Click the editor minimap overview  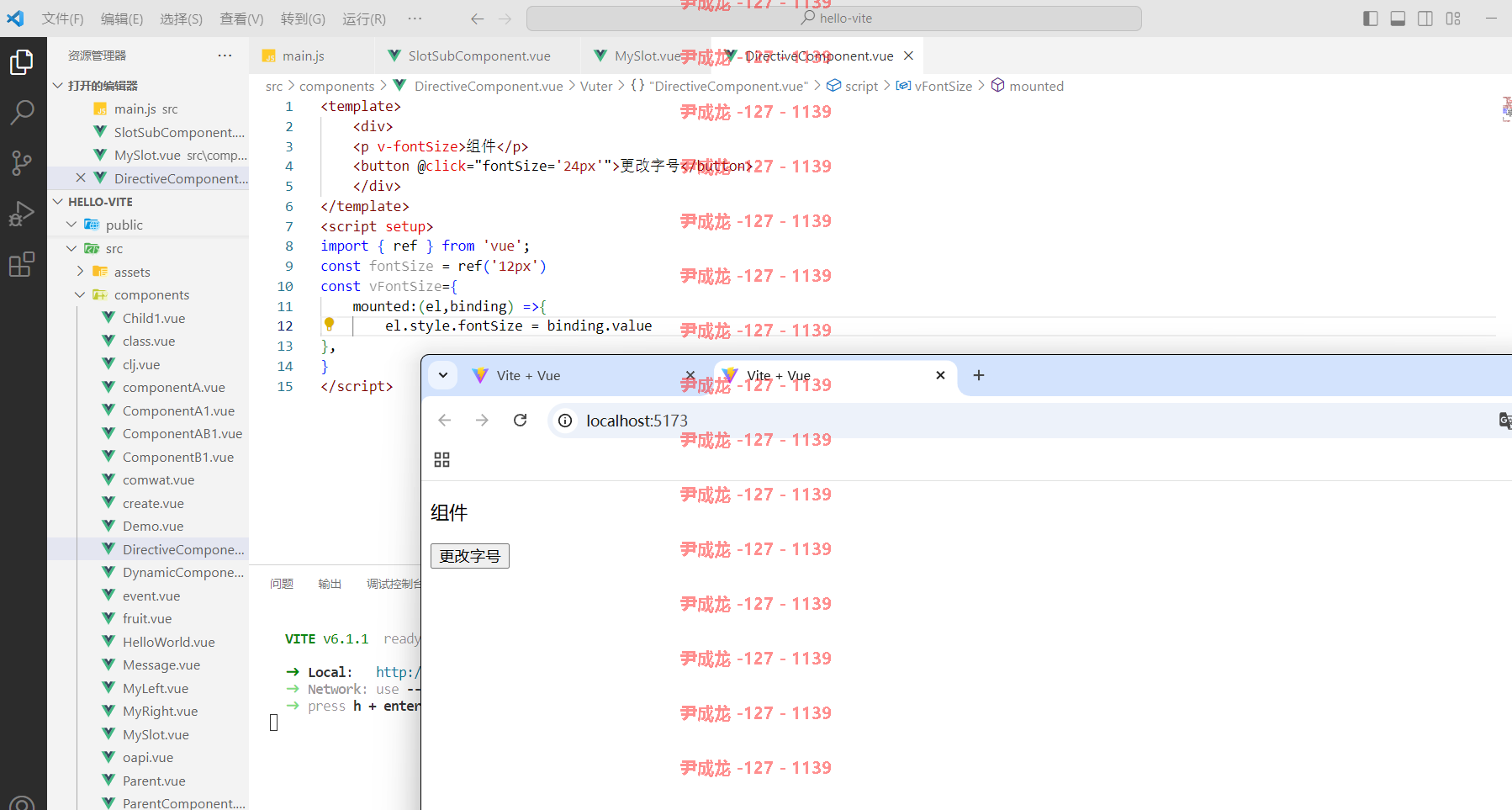pyautogui.click(x=1506, y=109)
